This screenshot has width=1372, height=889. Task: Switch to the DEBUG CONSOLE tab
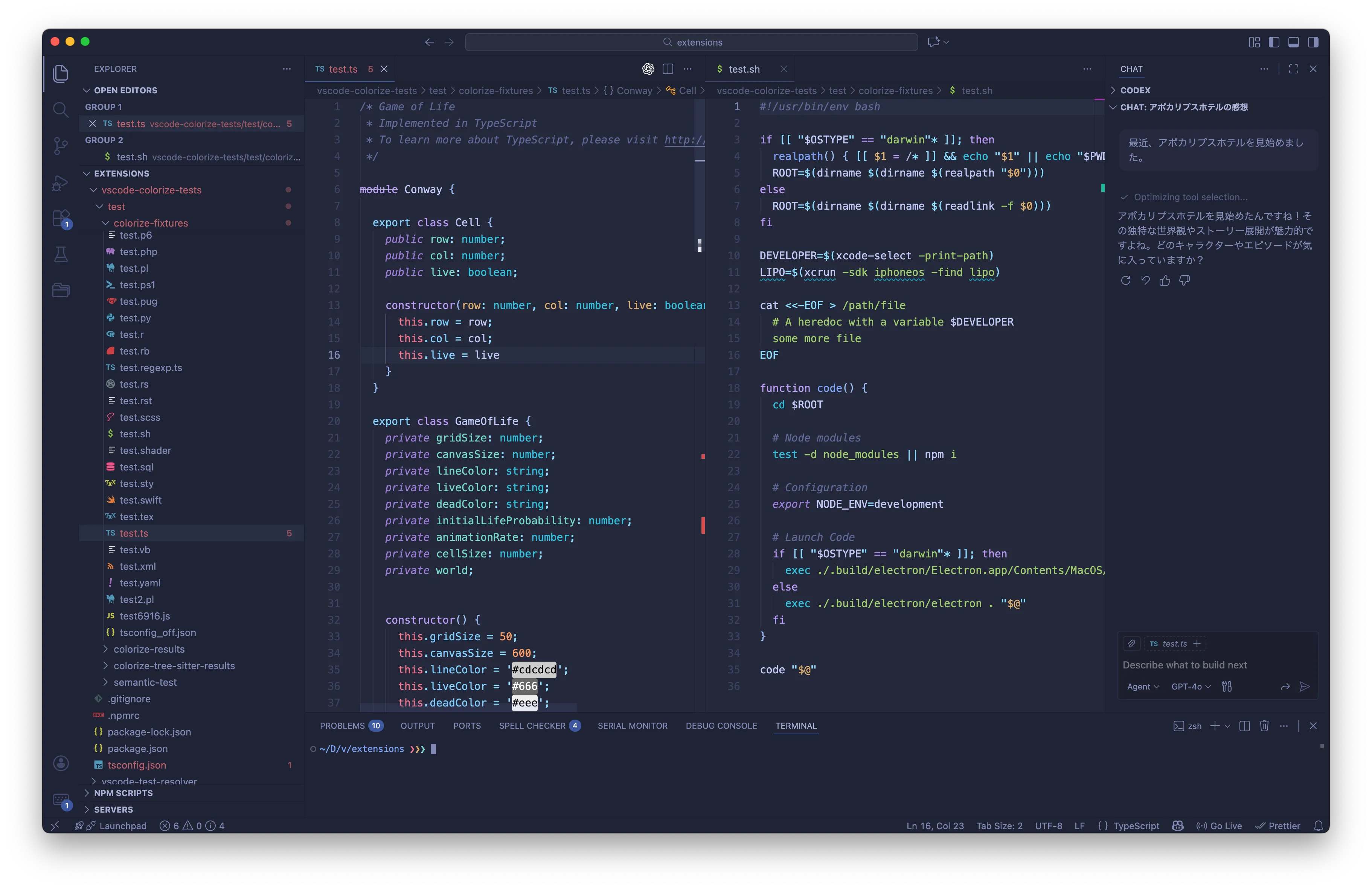pyautogui.click(x=721, y=726)
